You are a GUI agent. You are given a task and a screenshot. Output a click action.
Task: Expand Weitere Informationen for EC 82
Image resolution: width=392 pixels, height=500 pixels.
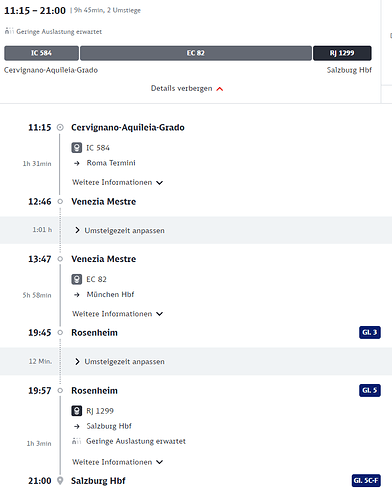[x=117, y=314]
